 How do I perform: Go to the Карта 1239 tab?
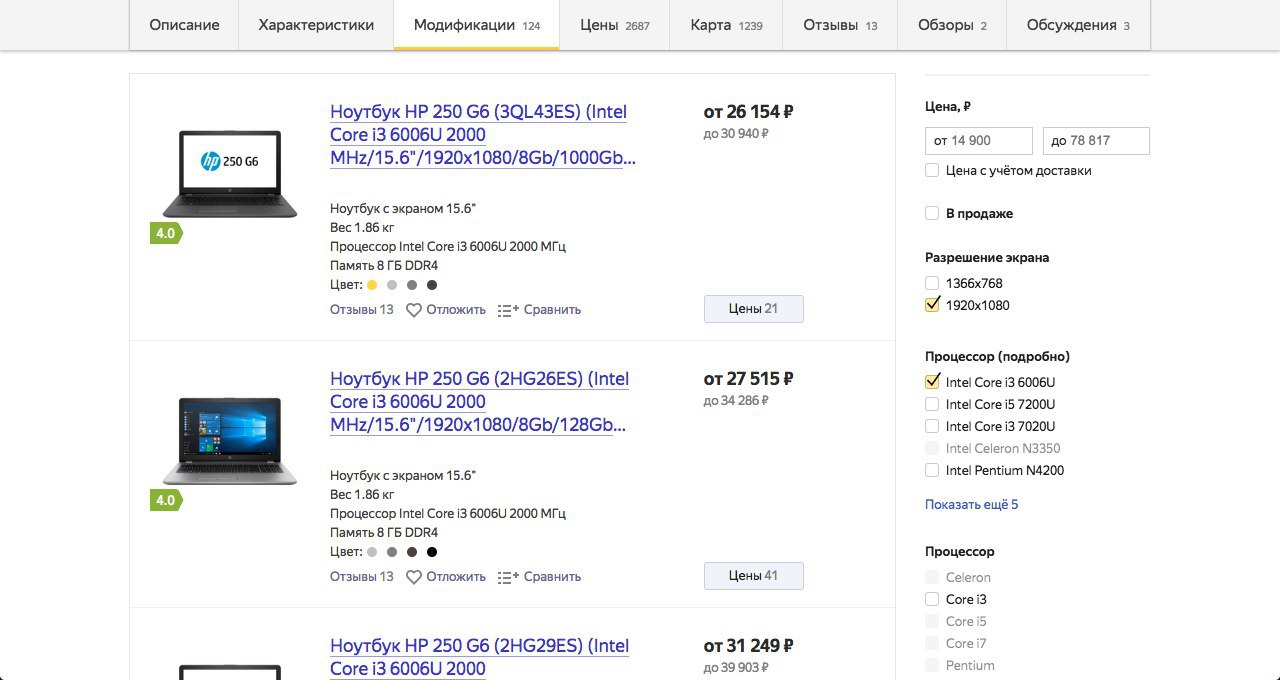(x=726, y=25)
